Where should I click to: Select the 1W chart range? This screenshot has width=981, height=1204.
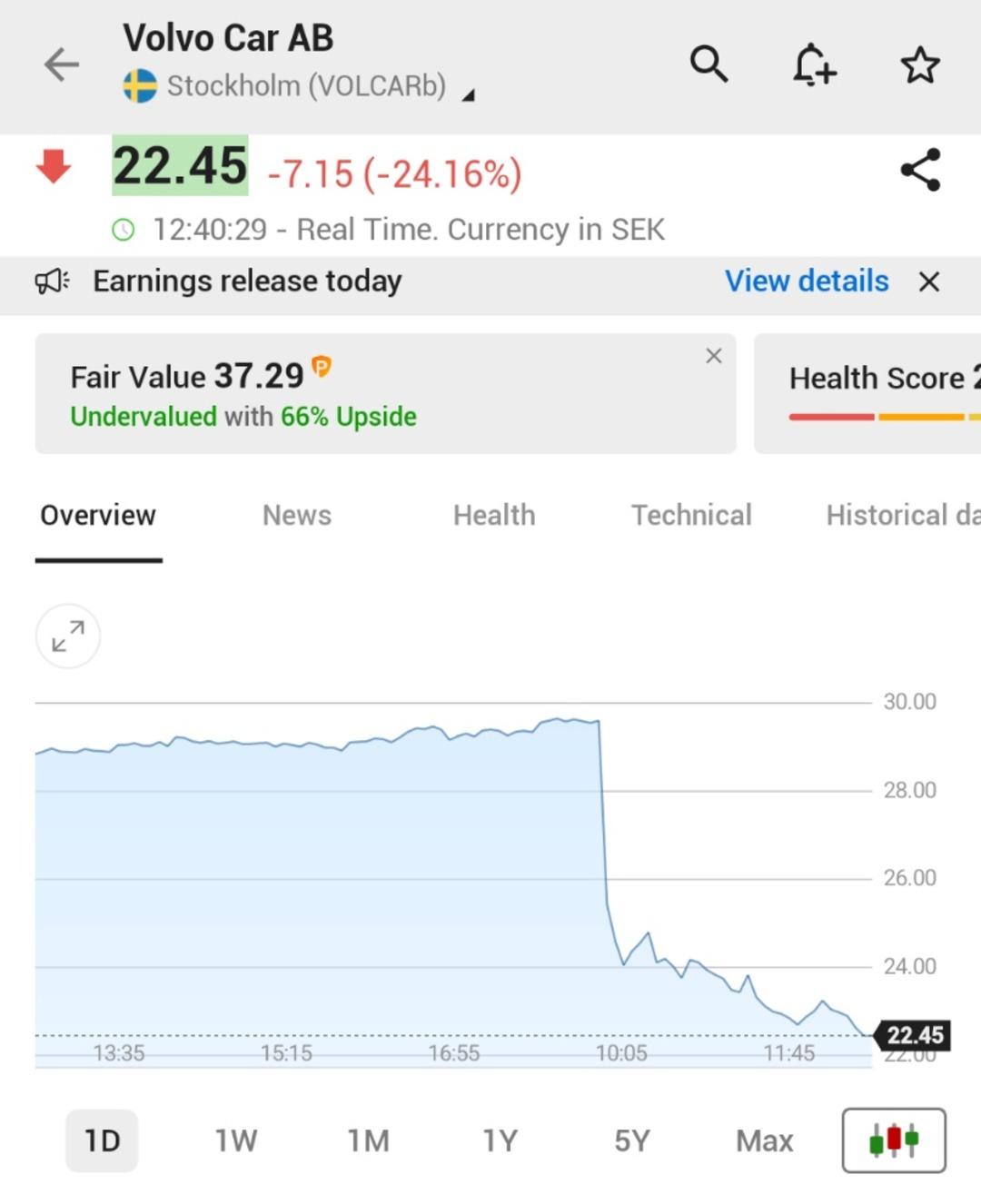[x=235, y=1140]
